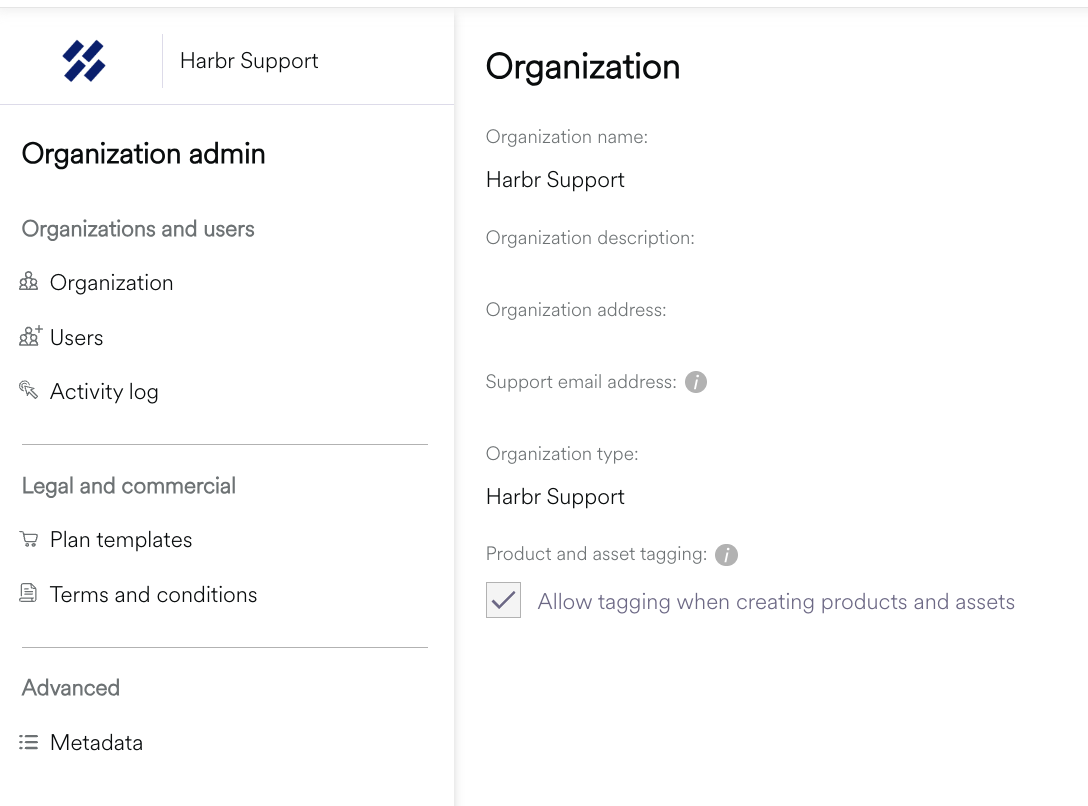
Task: Click the Organization sidebar icon
Action: click(28, 282)
